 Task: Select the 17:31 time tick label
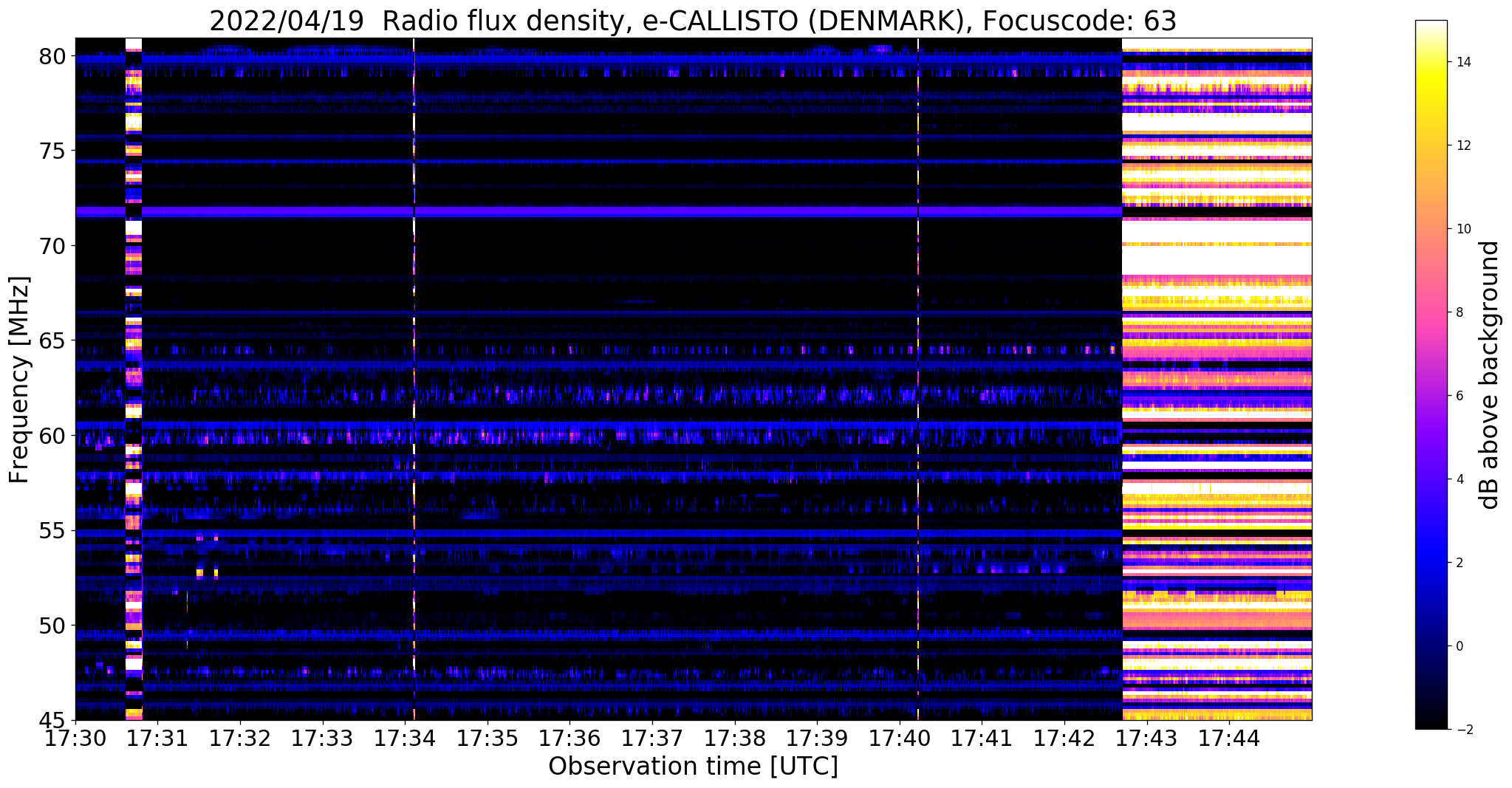pyautogui.click(x=157, y=738)
